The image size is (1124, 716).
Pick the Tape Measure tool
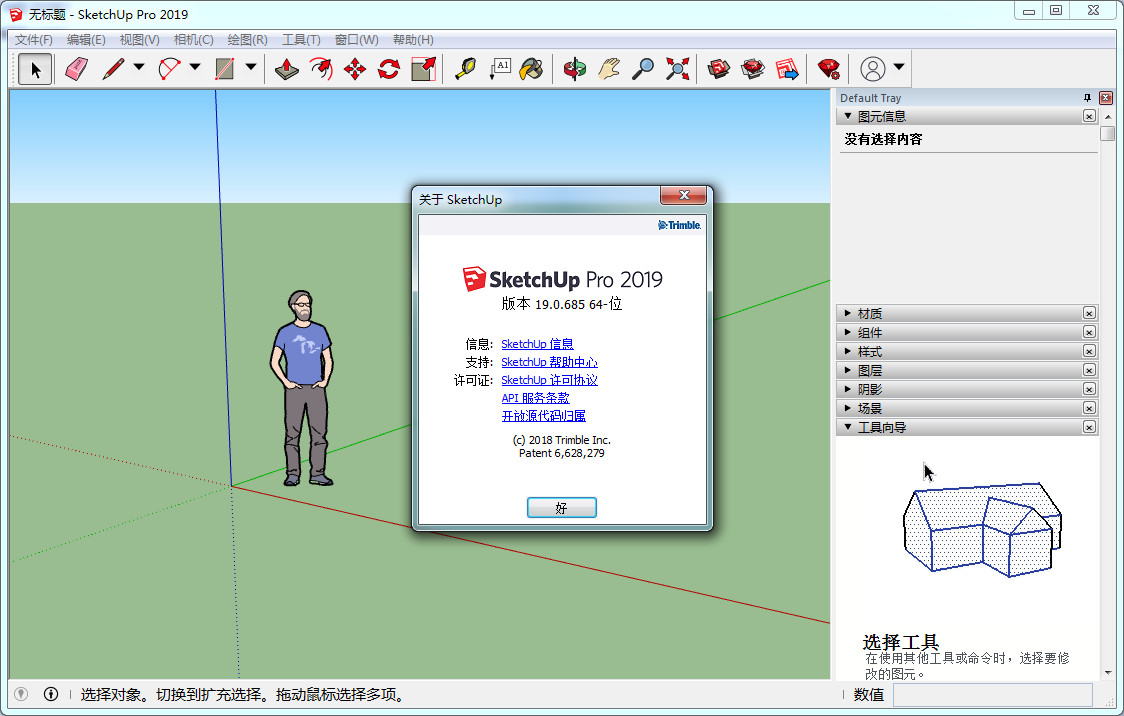point(465,69)
